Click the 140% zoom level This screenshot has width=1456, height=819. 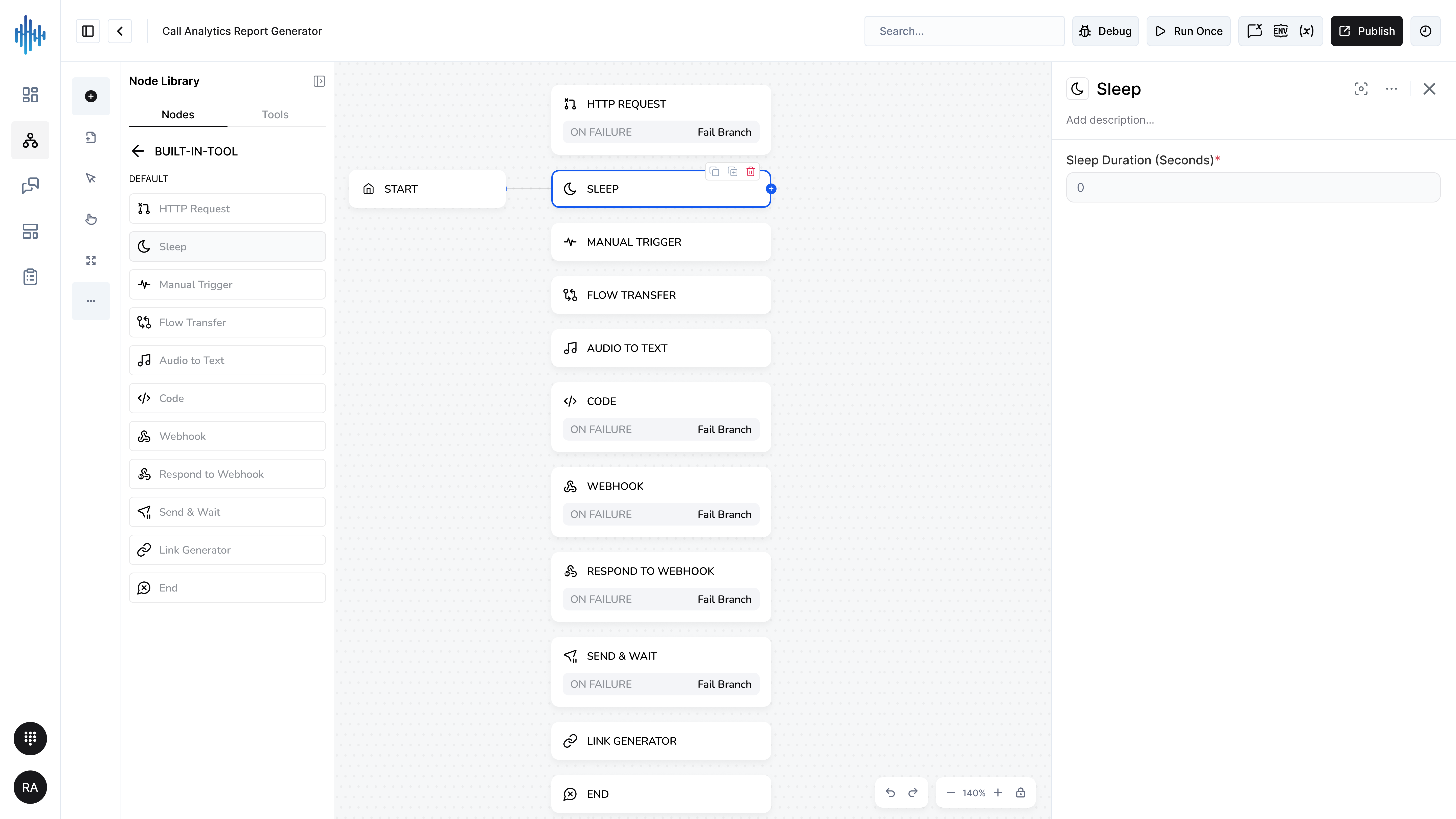point(974,793)
